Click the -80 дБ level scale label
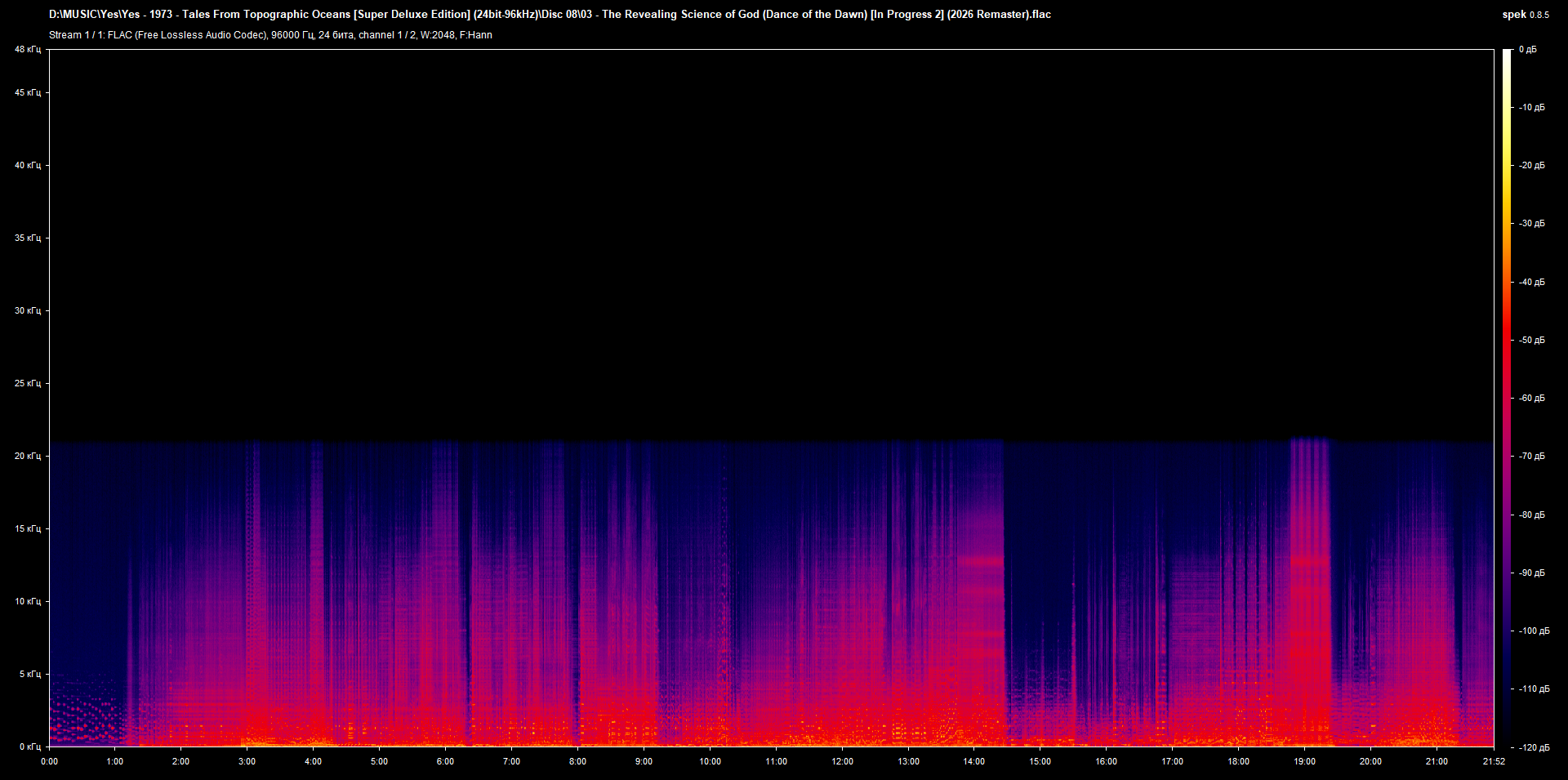The height and width of the screenshot is (780, 1568). (1532, 515)
